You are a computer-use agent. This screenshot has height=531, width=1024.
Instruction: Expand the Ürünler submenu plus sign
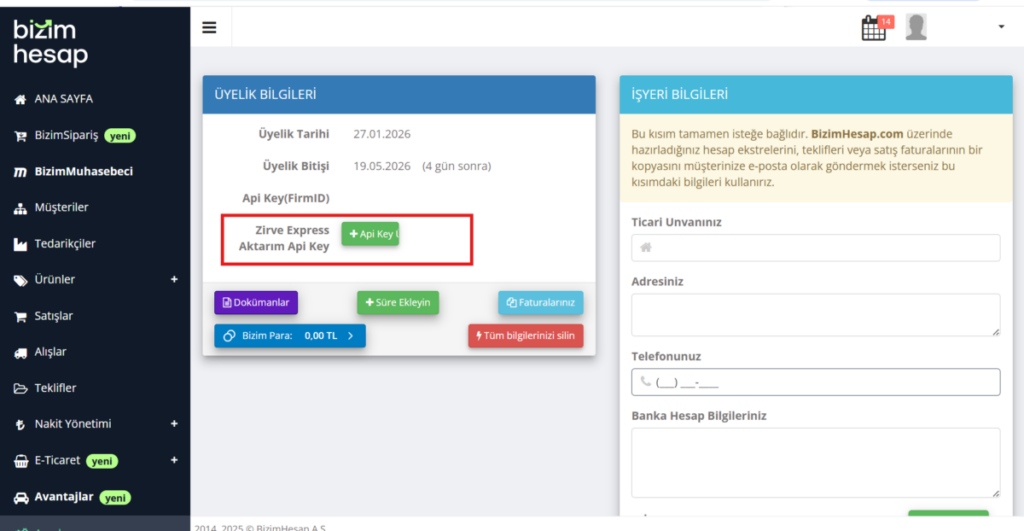pos(174,280)
